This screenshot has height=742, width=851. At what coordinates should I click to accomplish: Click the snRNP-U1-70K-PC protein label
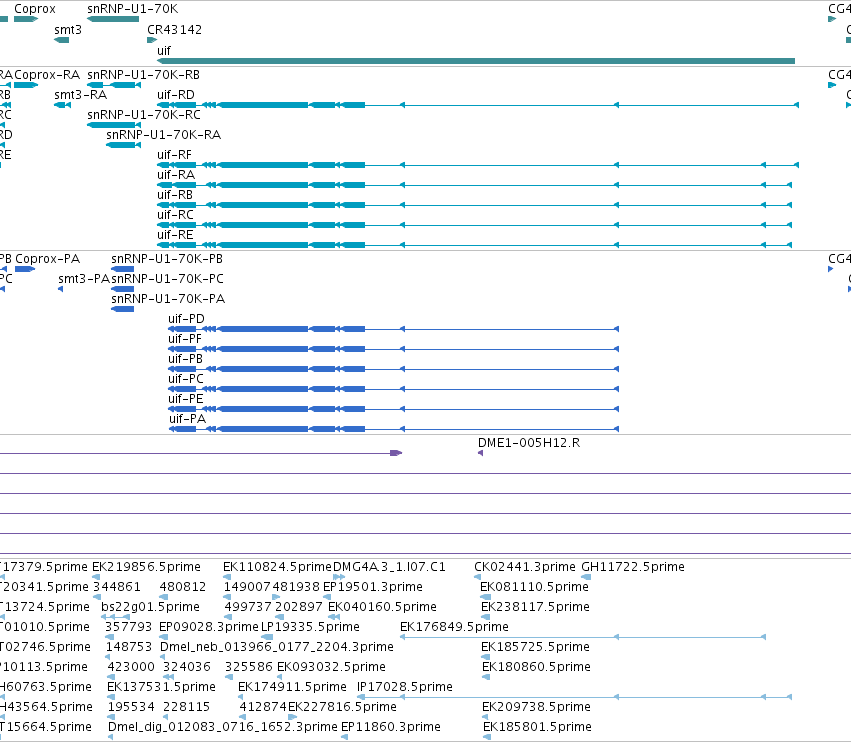(x=167, y=279)
